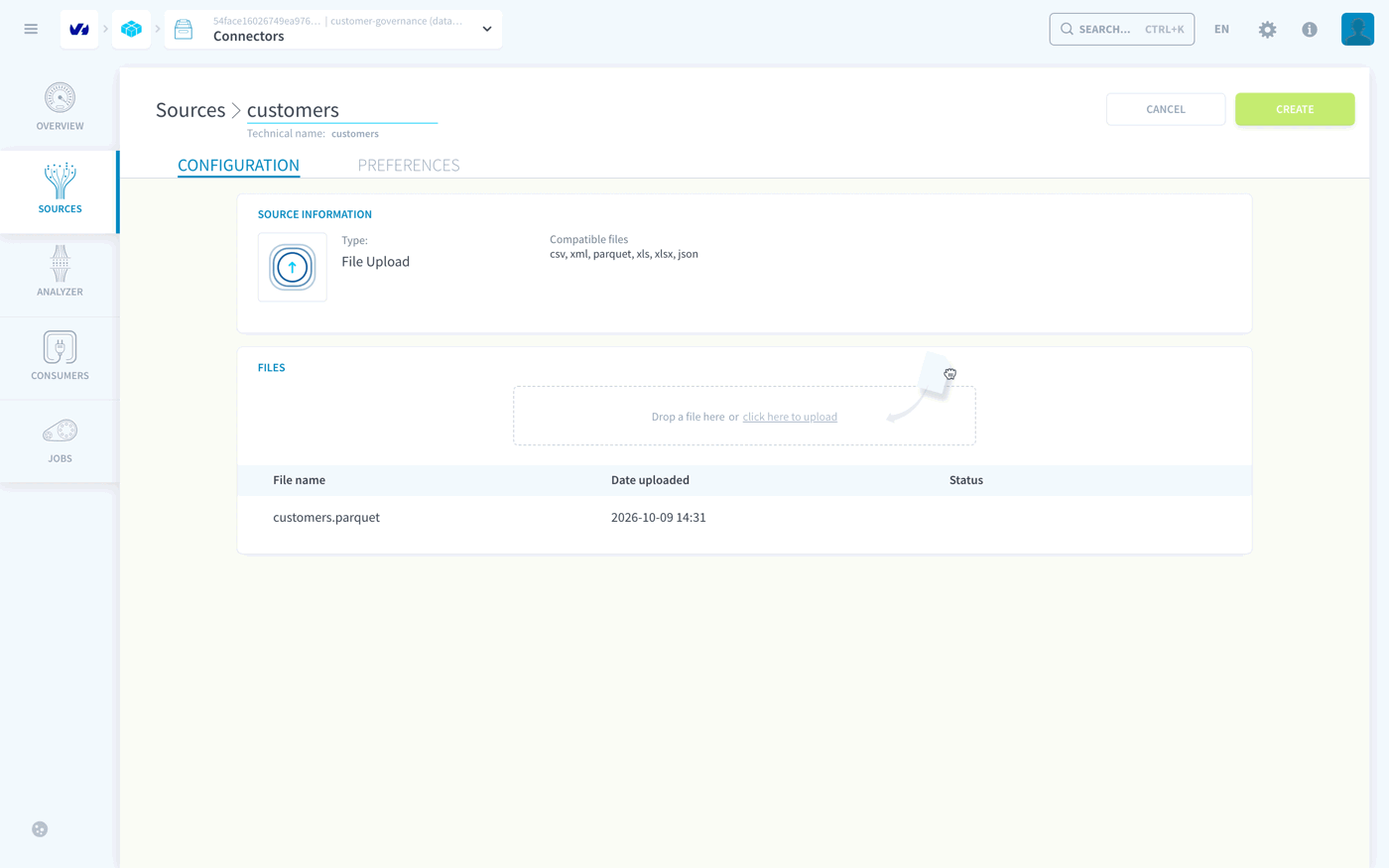Click the File name column header

click(x=299, y=480)
